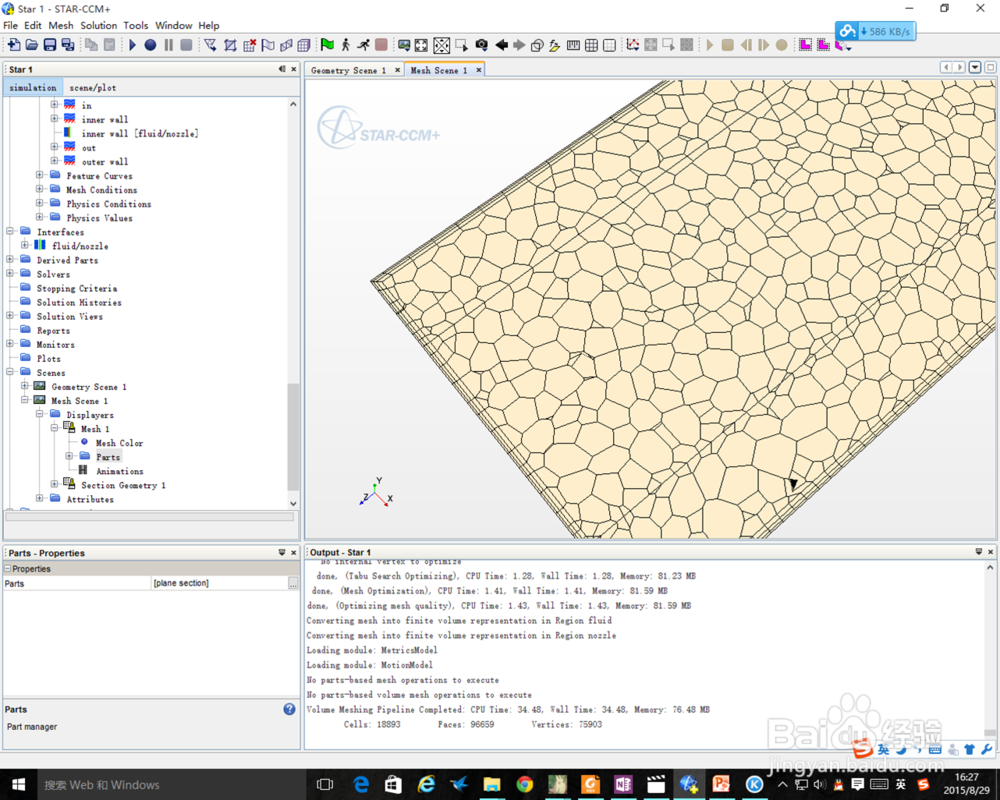Select the outer wall boundary item
This screenshot has height=800, width=1000.
click(105, 161)
